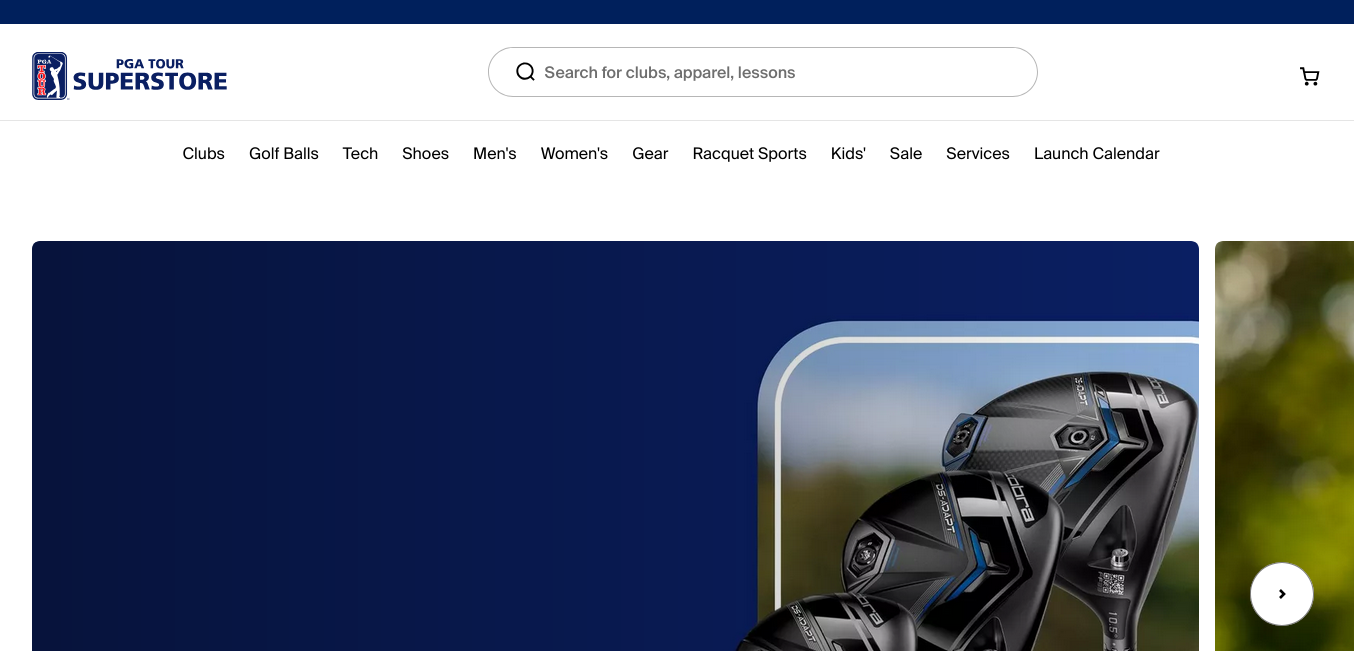View the Sale section
Image resolution: width=1366 pixels, height=651 pixels.
[906, 153]
